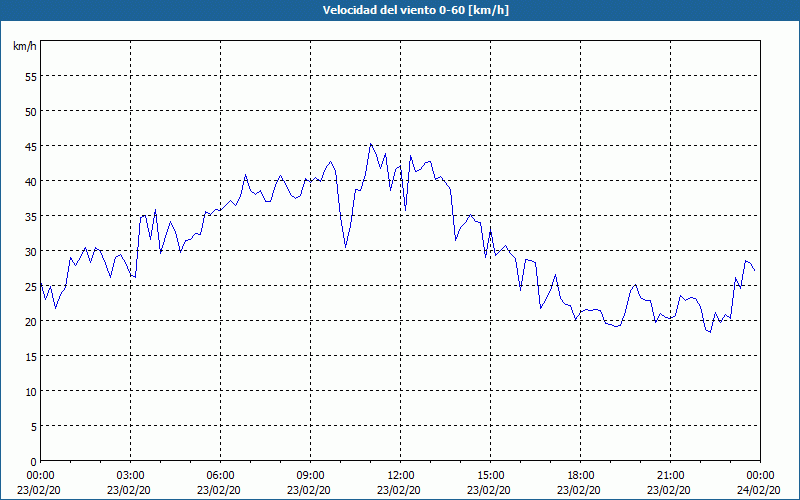Click the 'km/h' axis unit label
The width and height of the screenshot is (800, 500).
tap(25, 46)
